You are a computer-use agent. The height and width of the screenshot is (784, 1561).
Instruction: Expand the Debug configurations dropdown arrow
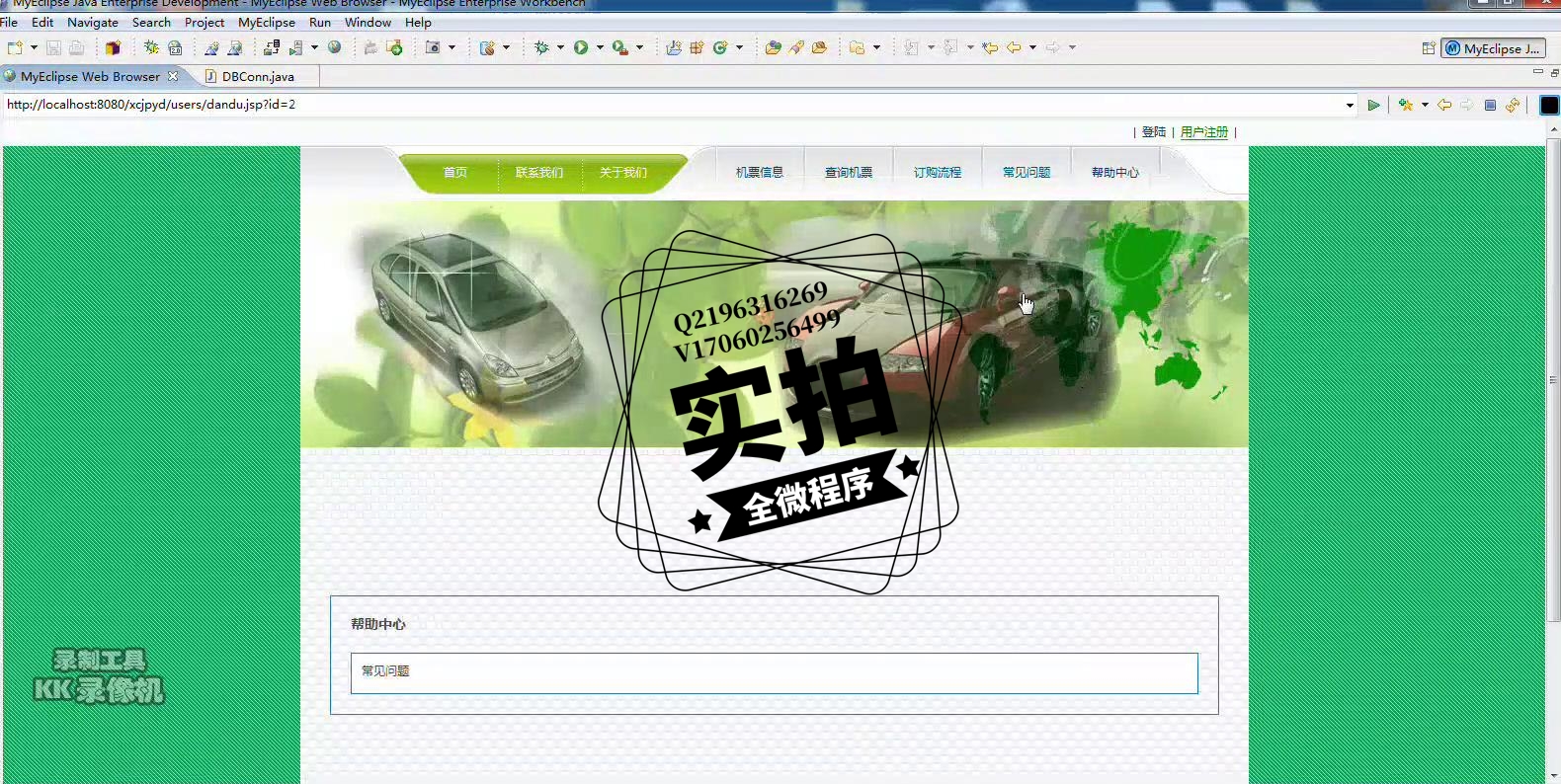click(x=560, y=47)
